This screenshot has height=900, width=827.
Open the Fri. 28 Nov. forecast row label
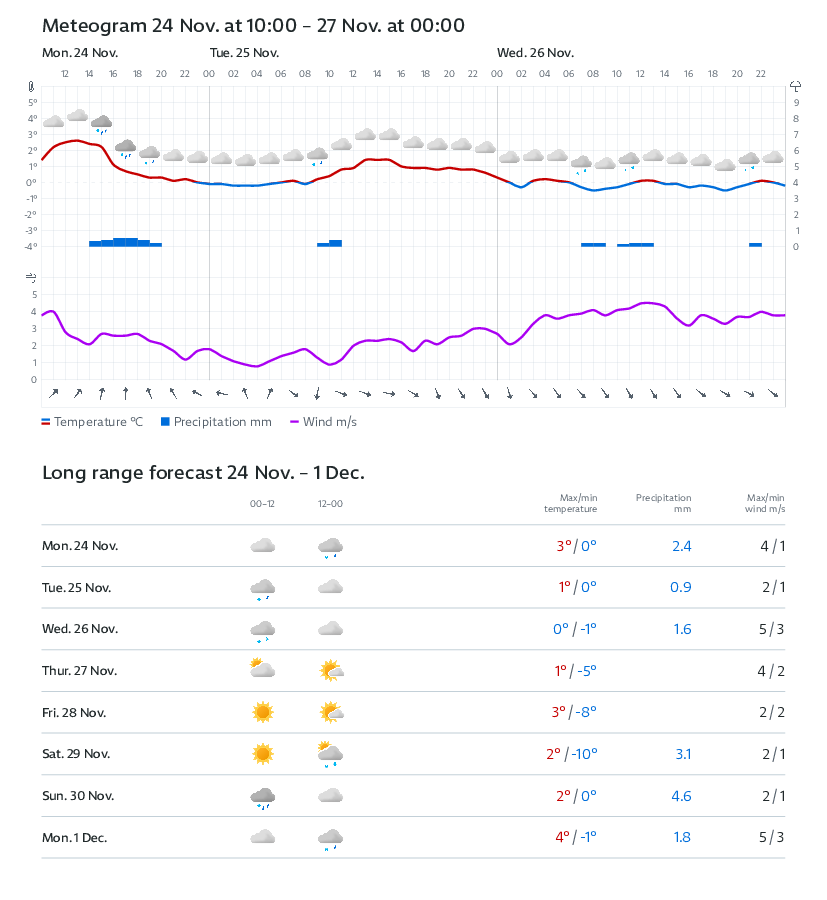pyautogui.click(x=74, y=712)
